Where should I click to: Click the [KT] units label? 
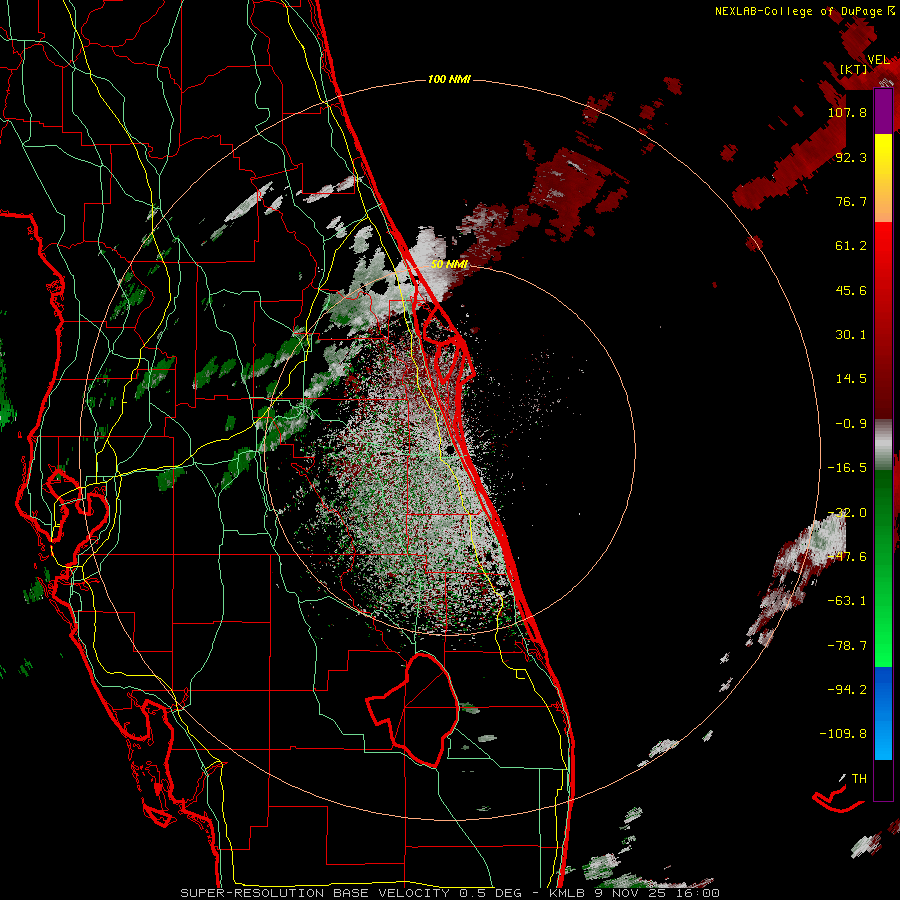coord(854,70)
